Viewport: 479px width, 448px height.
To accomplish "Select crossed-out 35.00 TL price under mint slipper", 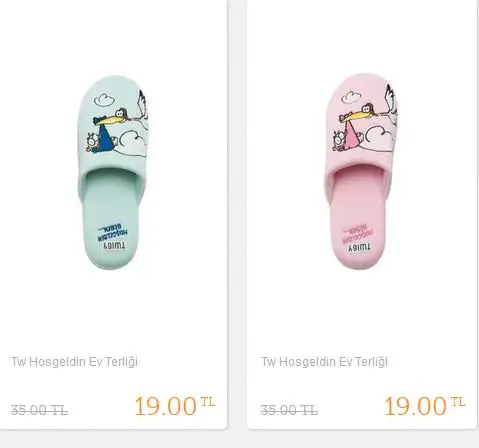I will click(x=39, y=410).
